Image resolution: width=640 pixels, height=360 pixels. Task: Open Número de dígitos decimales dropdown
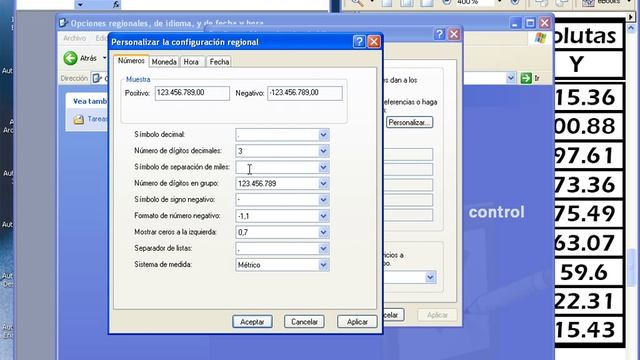pyautogui.click(x=323, y=151)
